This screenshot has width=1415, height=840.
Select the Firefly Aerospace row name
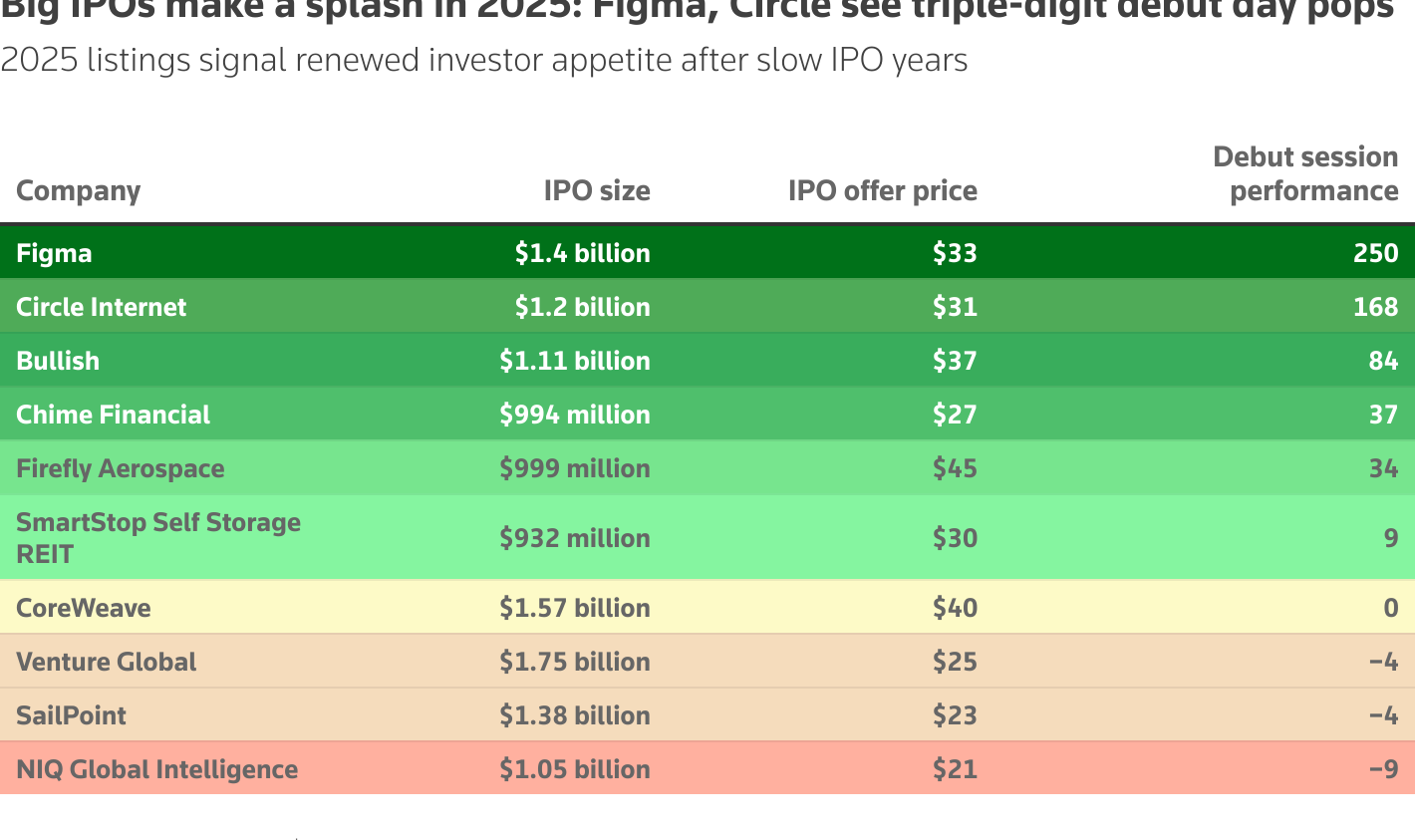click(120, 468)
